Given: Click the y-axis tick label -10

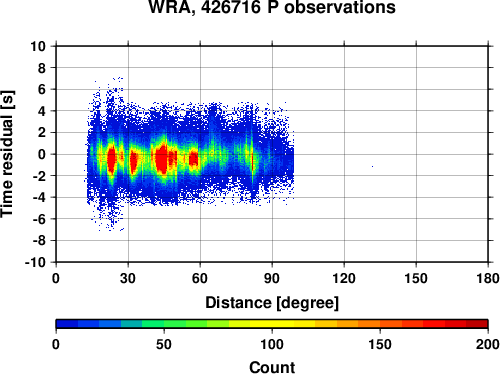Looking at the screenshot, I should point(35,263).
